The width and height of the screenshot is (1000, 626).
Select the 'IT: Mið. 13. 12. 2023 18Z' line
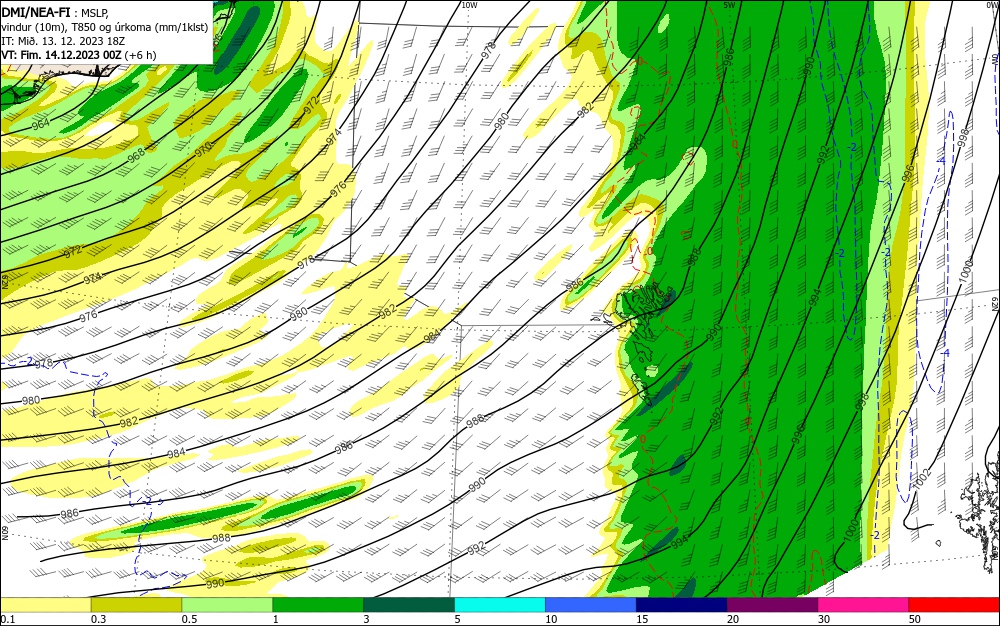(x=63, y=41)
